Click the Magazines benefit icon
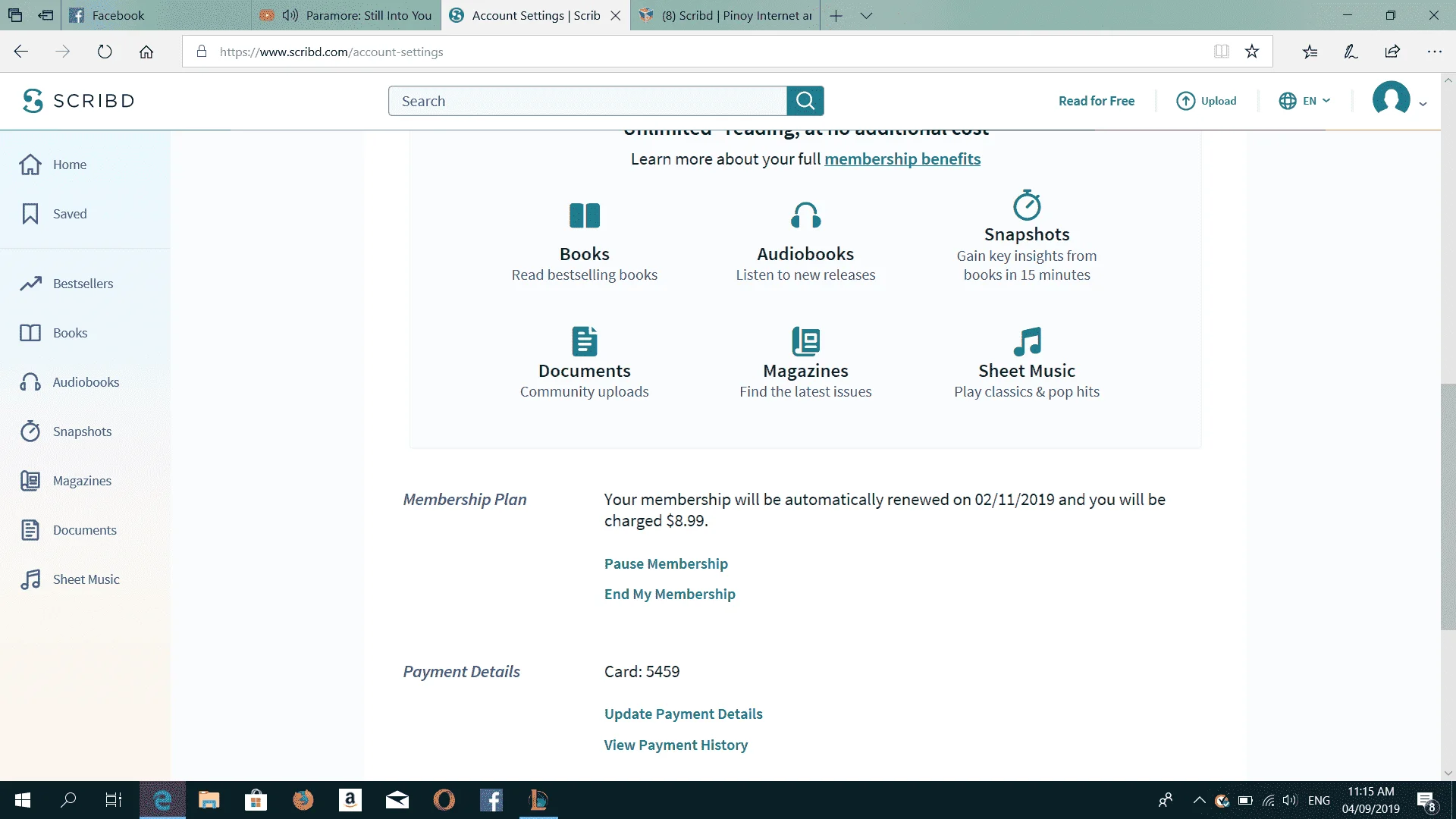 coord(805,341)
